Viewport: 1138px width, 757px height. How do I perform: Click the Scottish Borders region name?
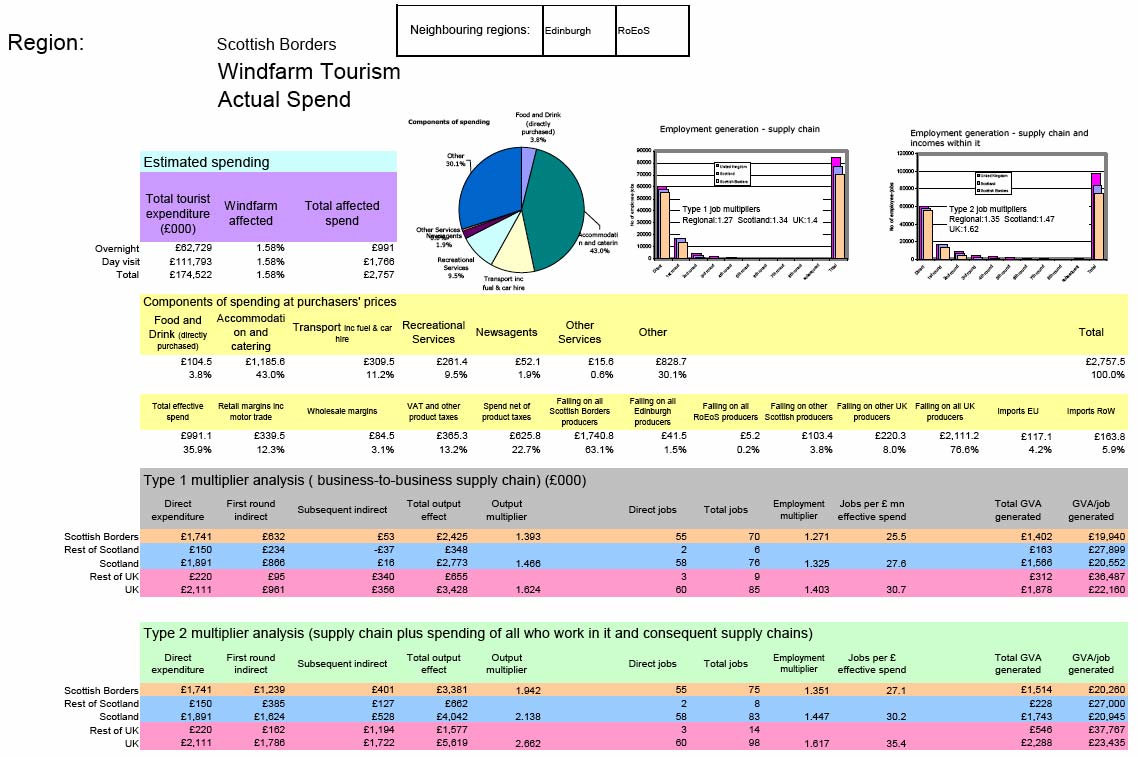(277, 44)
